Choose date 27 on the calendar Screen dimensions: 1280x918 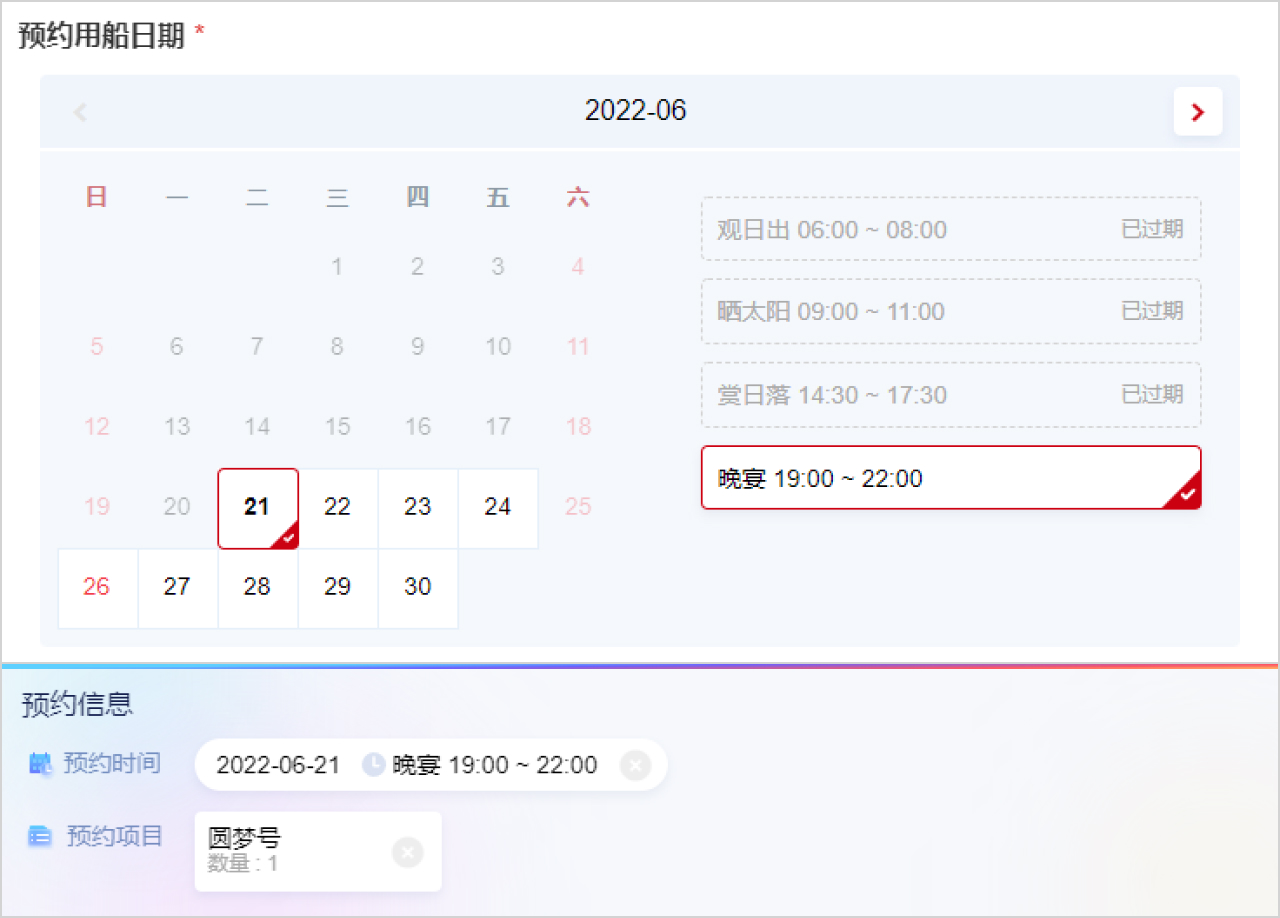[177, 588]
